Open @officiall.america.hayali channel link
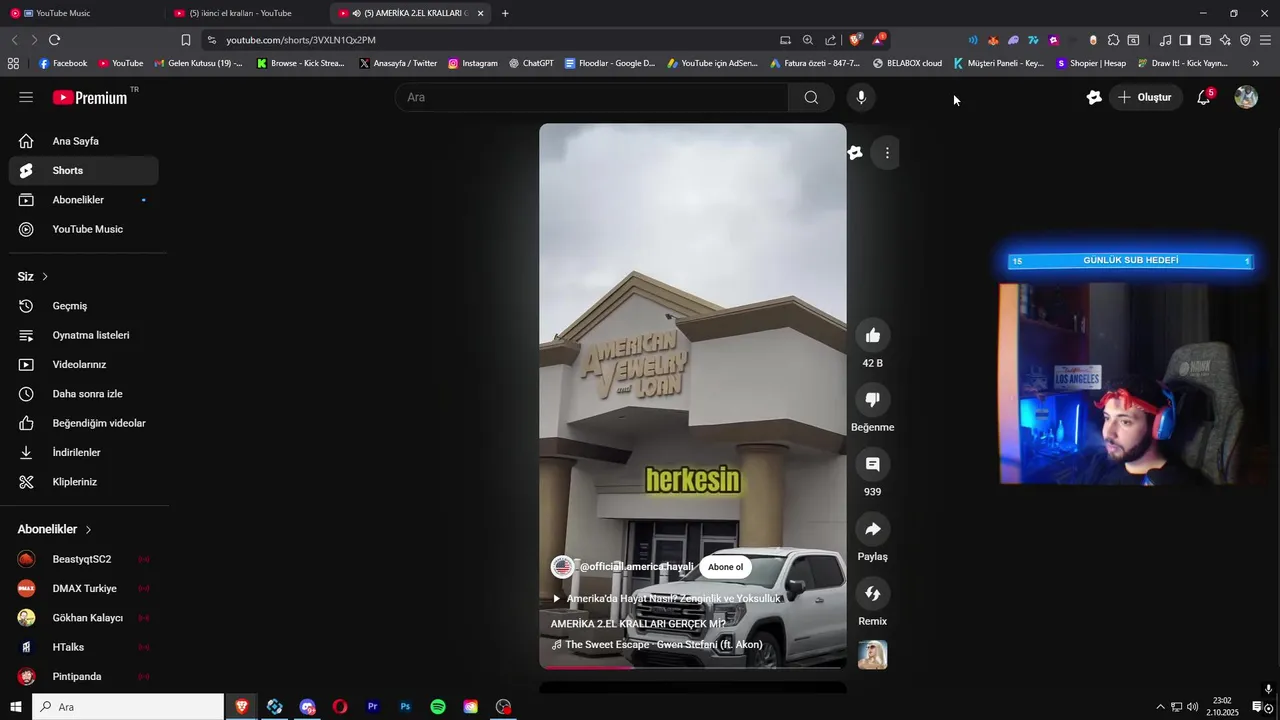The height and width of the screenshot is (720, 1280). [636, 567]
